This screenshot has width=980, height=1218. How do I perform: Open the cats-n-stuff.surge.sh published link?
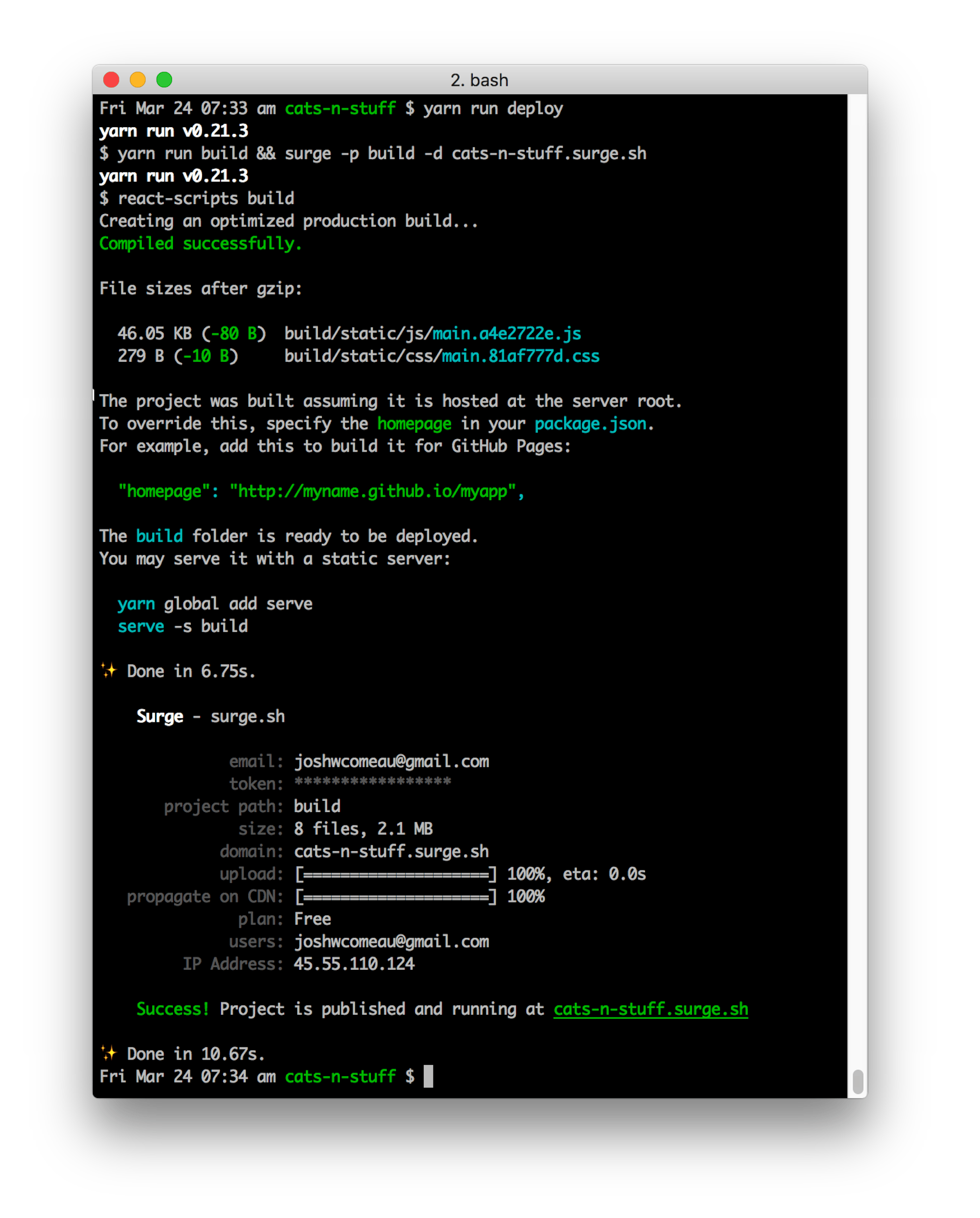pyautogui.click(x=650, y=1009)
